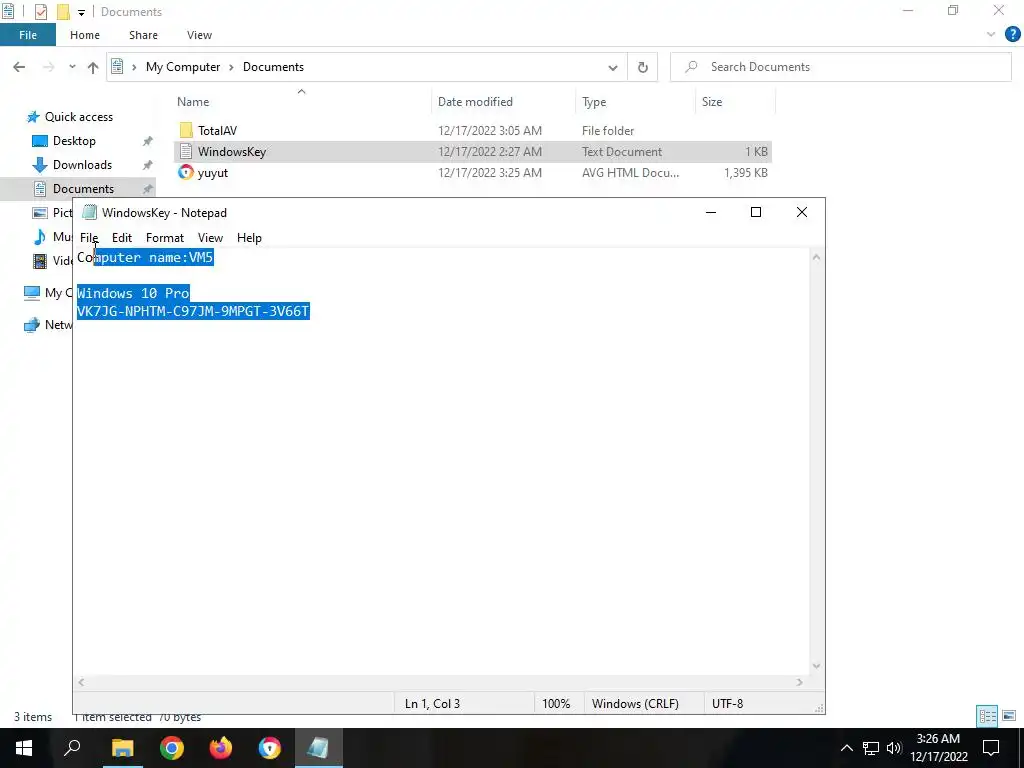
Task: Open the volume tray icon
Action: [894, 748]
